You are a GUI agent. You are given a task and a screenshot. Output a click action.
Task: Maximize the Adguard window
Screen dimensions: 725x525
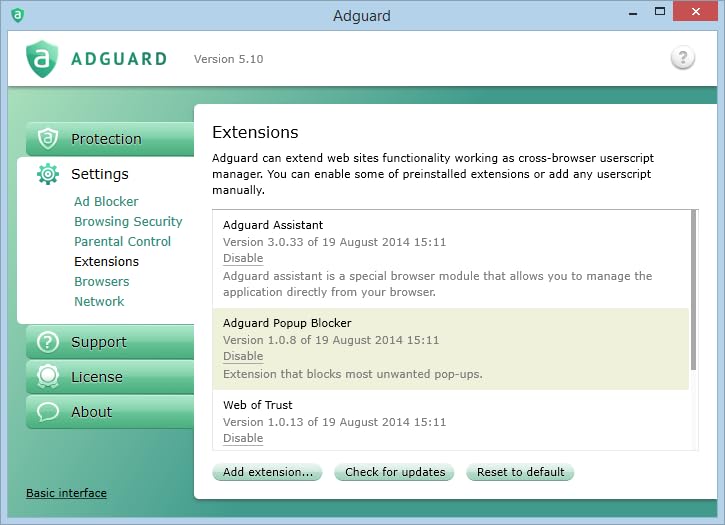[660, 12]
